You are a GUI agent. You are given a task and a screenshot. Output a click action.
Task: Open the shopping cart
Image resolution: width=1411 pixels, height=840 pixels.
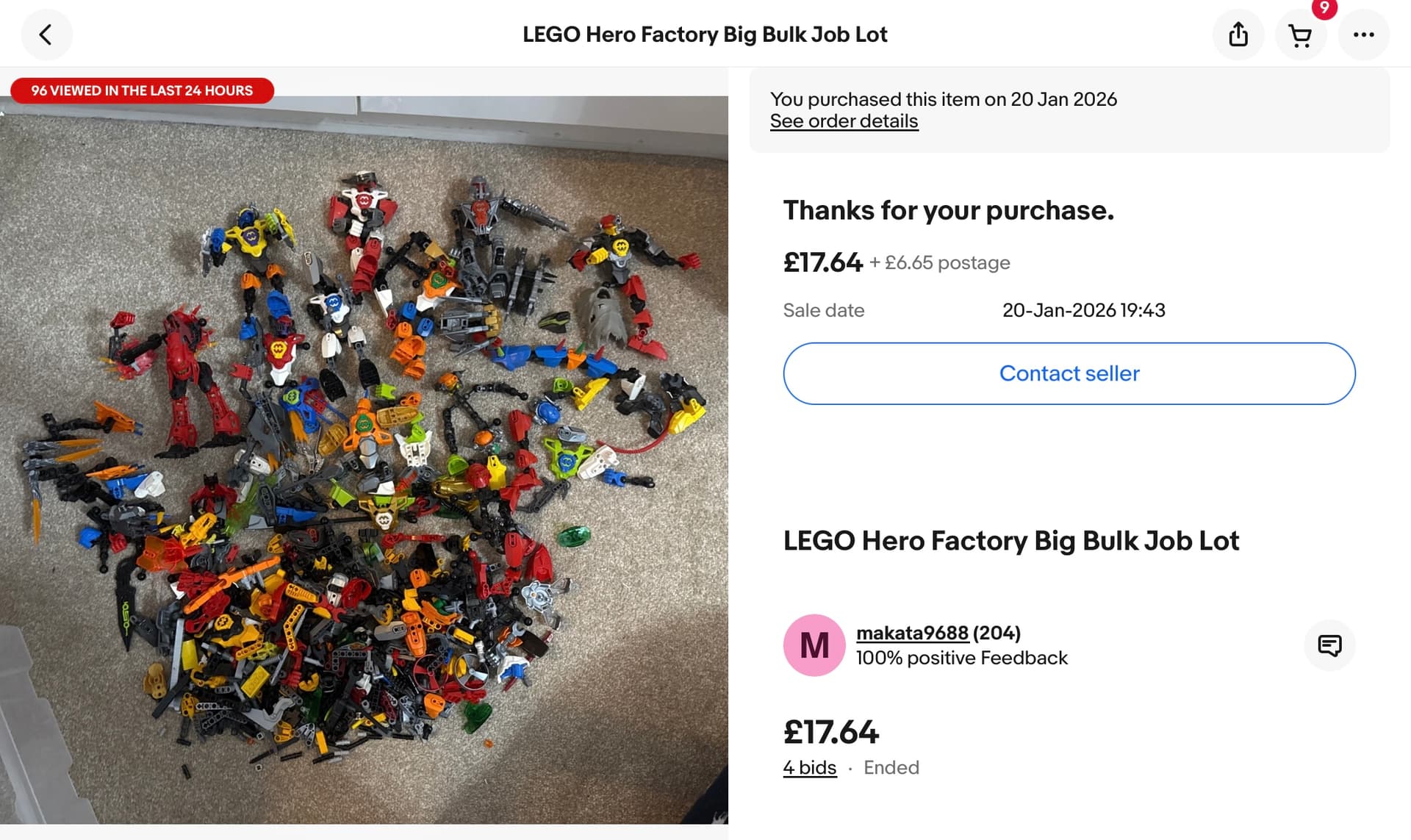(x=1300, y=36)
